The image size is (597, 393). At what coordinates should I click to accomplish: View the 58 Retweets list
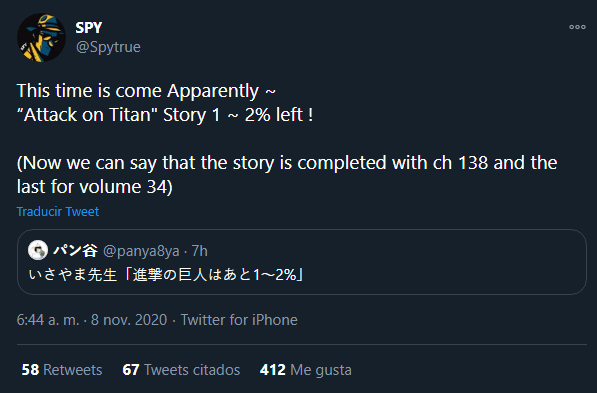62,370
